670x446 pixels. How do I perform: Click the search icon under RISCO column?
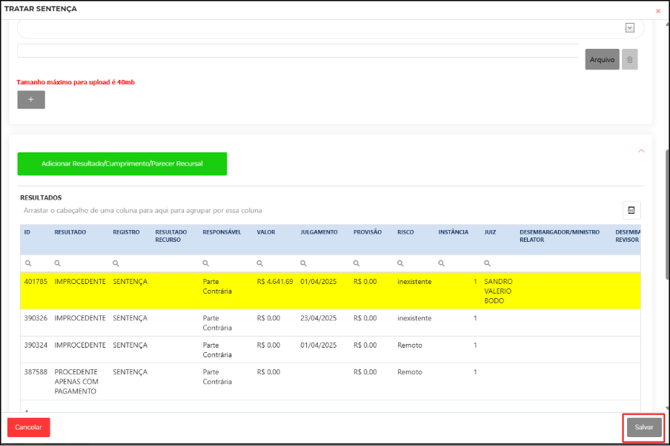pyautogui.click(x=401, y=263)
